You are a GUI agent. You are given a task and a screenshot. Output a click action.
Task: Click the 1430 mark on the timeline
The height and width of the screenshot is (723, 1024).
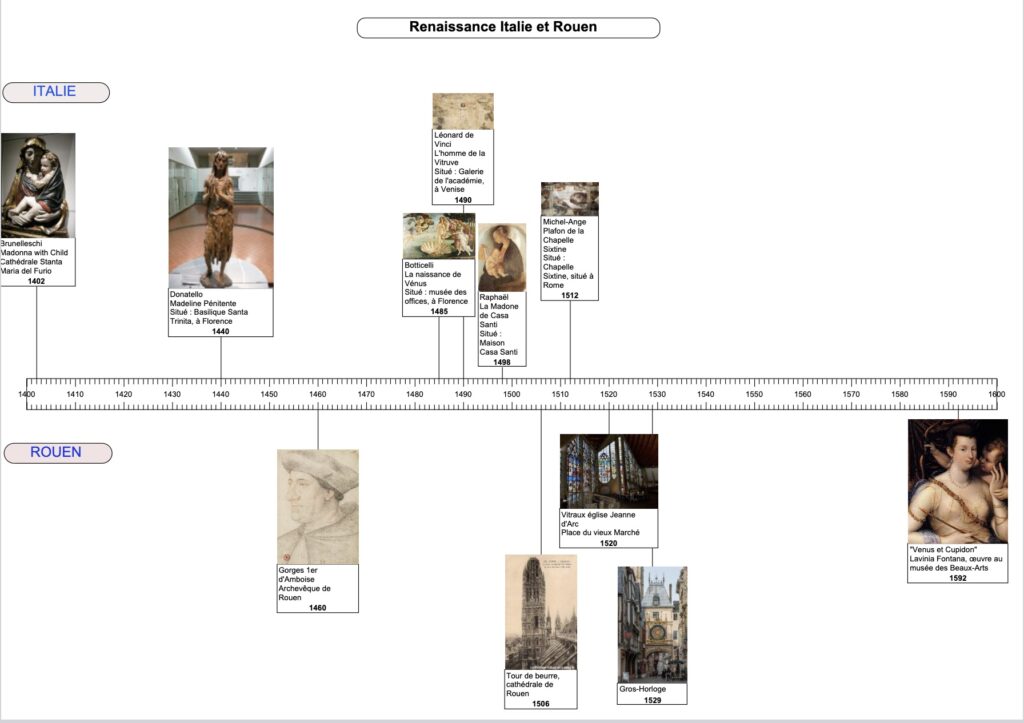tap(172, 394)
